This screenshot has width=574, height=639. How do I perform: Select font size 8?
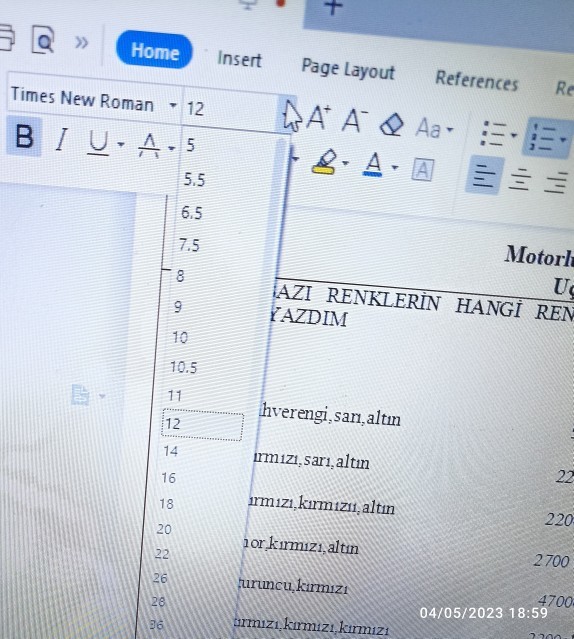[x=180, y=276]
